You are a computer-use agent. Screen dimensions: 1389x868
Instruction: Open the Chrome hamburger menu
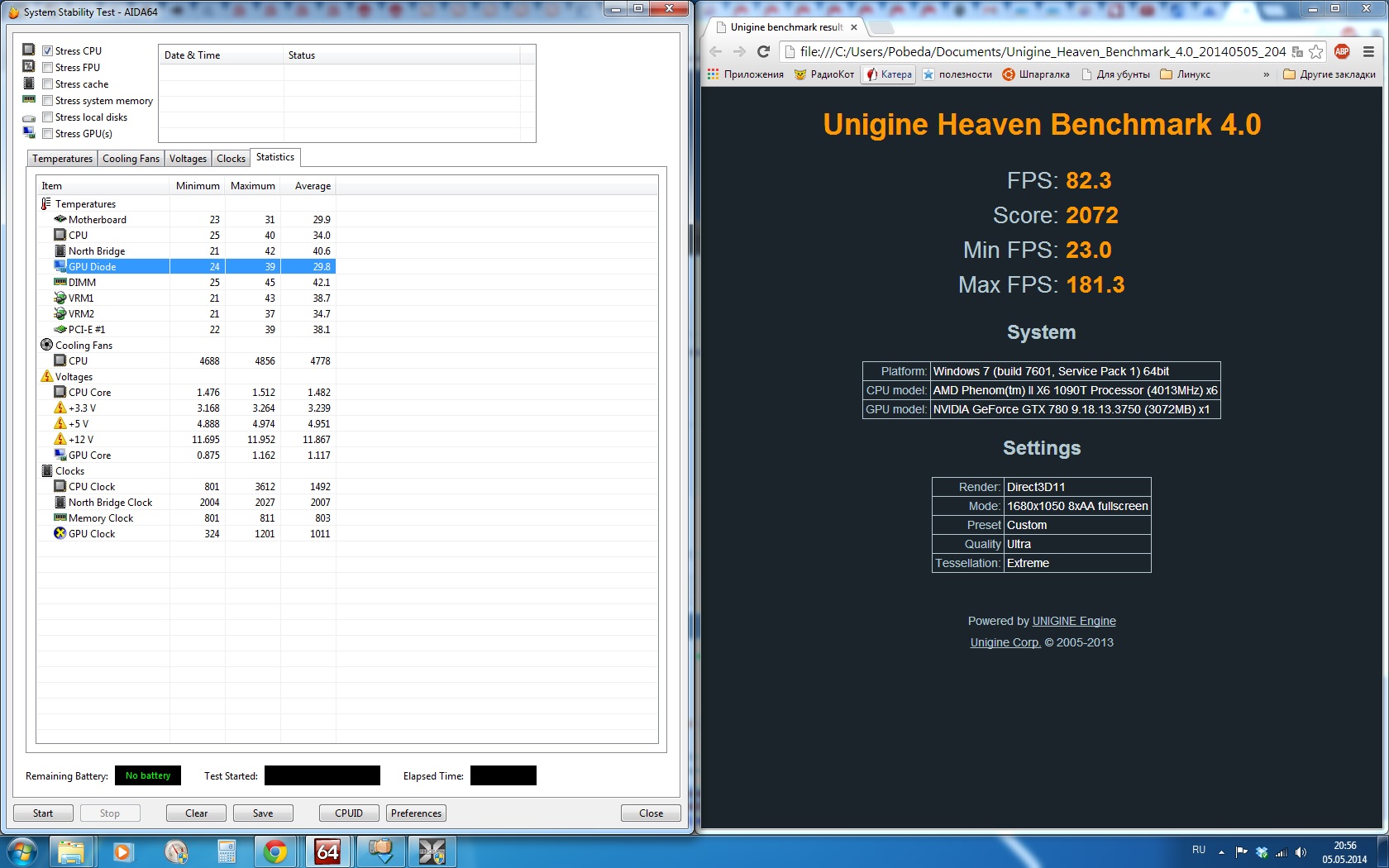tap(1368, 51)
